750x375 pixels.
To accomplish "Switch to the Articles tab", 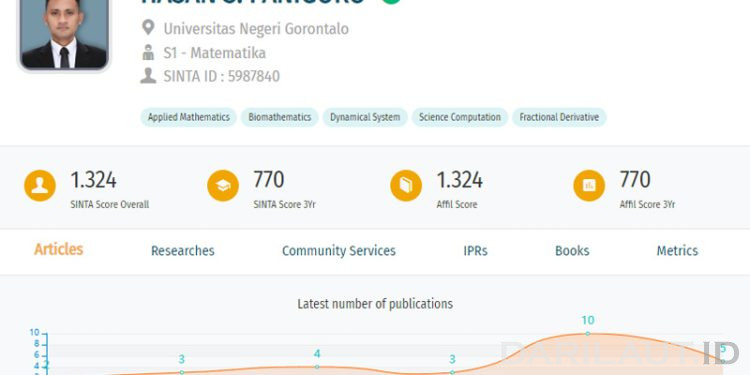I will click(58, 250).
